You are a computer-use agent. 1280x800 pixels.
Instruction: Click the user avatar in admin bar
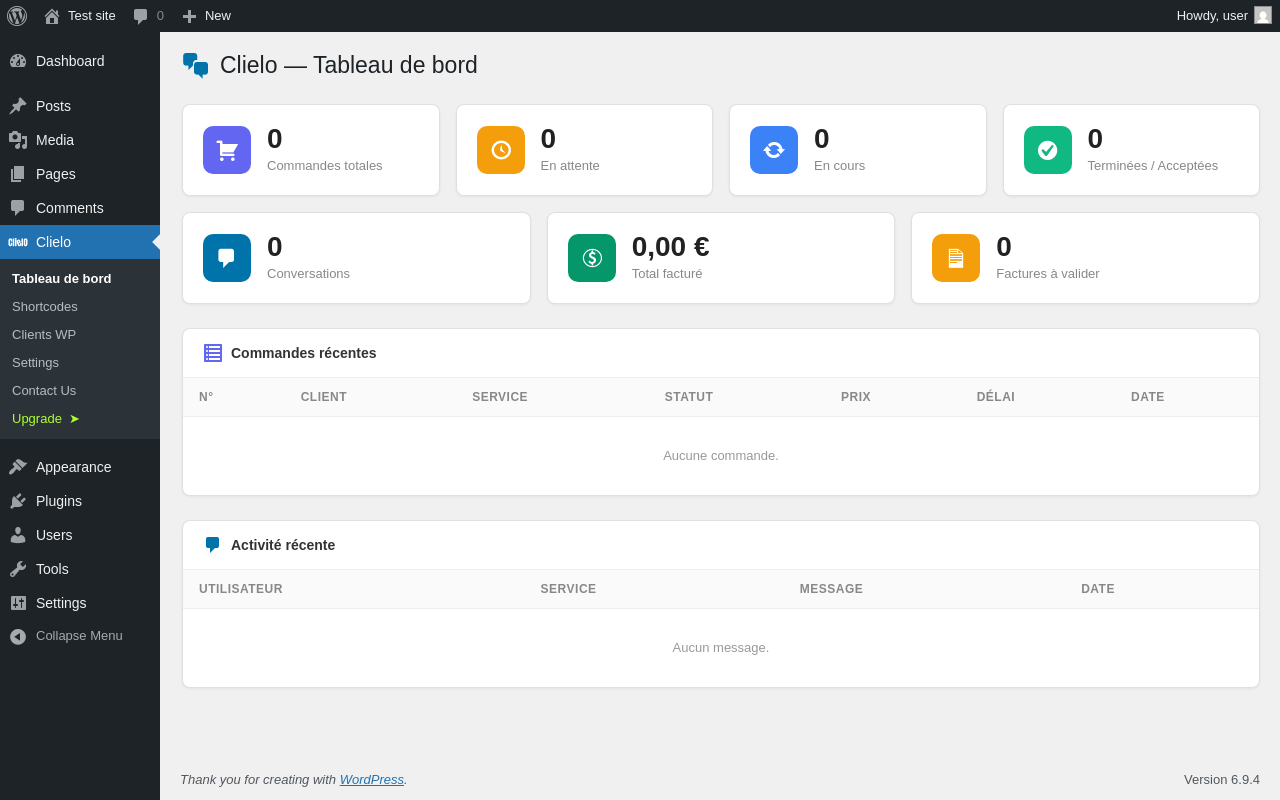pyautogui.click(x=1263, y=15)
